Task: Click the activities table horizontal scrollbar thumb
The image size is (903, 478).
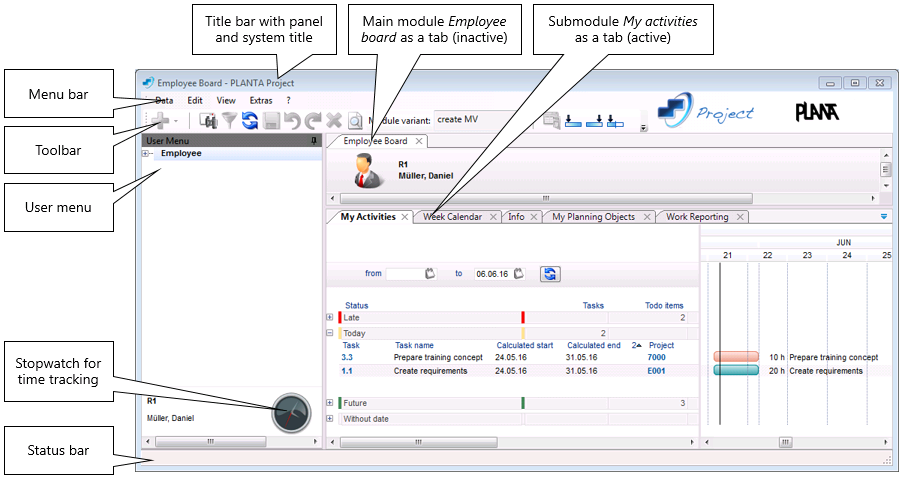Action: point(419,442)
